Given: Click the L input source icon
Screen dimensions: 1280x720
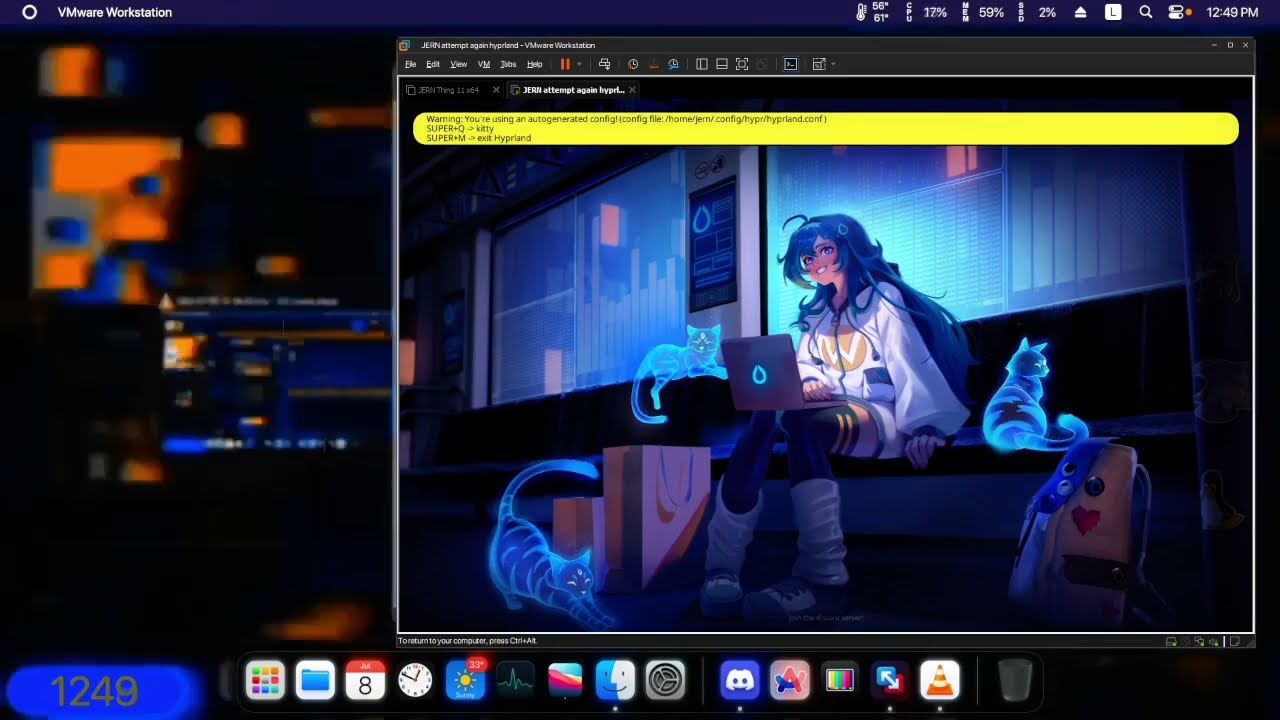Looking at the screenshot, I should pyautogui.click(x=1113, y=12).
